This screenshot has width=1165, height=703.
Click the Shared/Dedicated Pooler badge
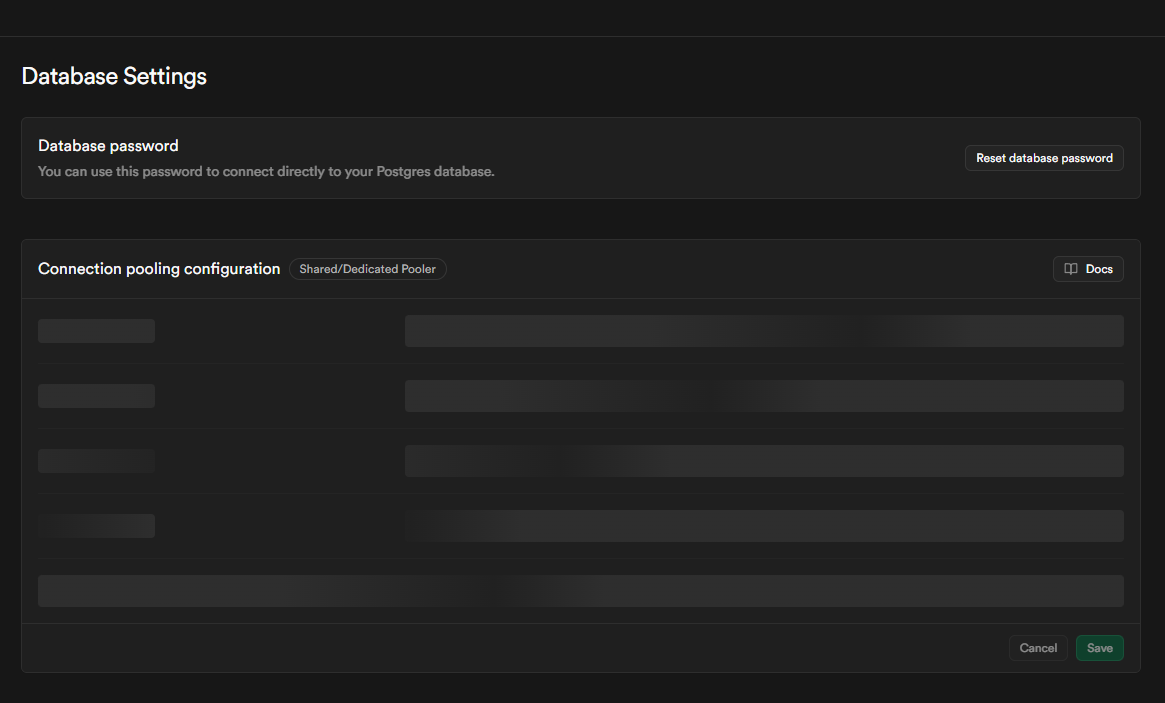coord(368,269)
